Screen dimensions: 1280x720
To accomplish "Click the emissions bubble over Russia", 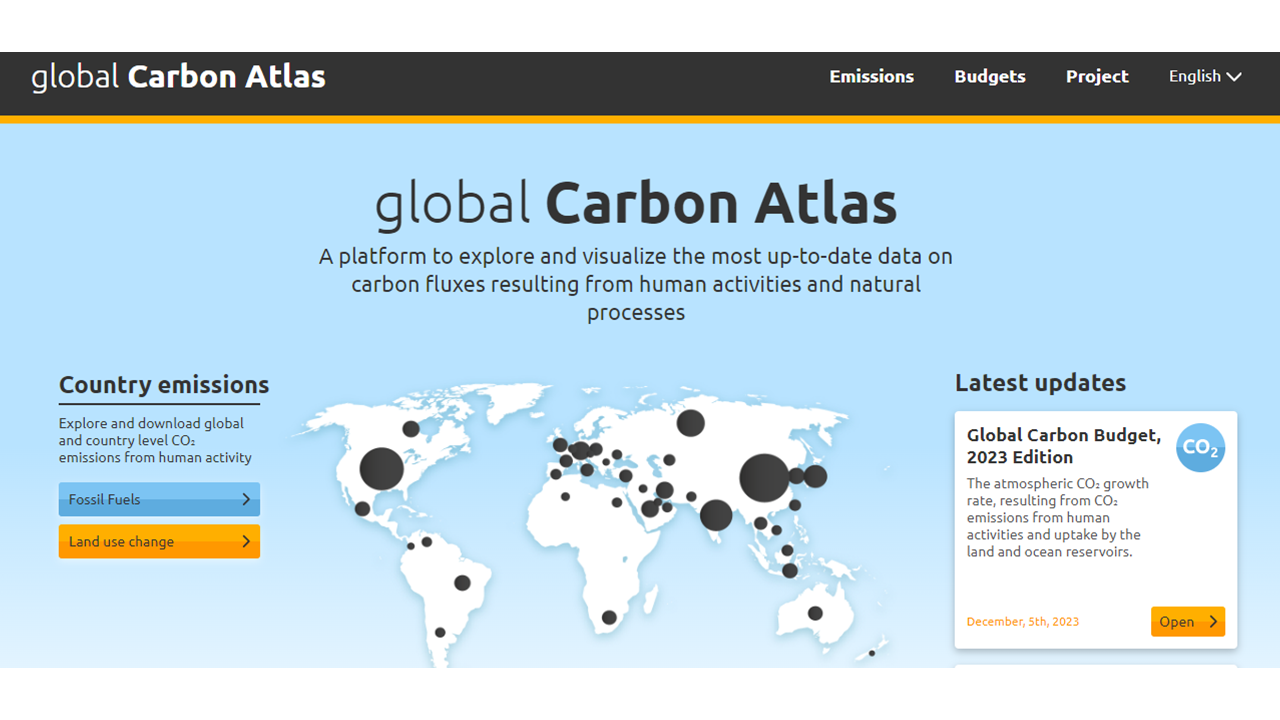I will coord(690,423).
